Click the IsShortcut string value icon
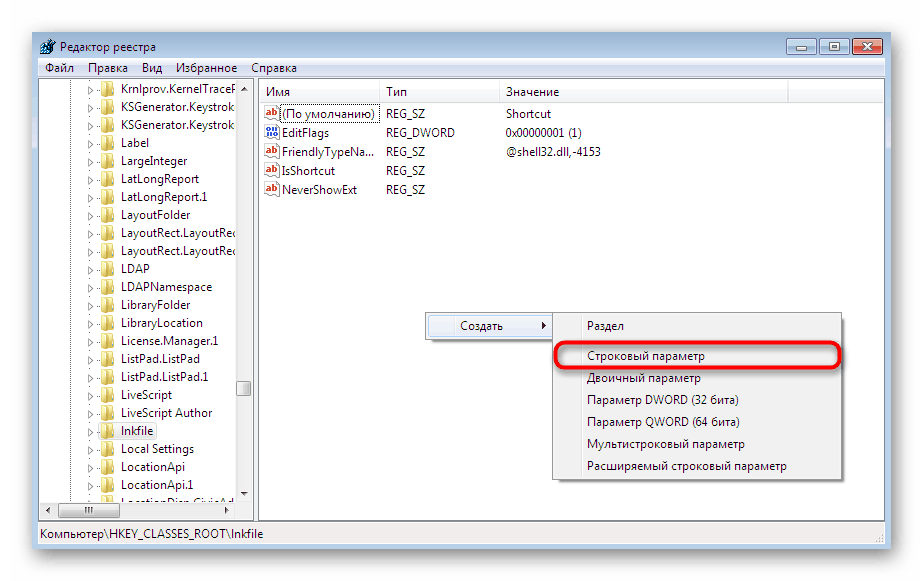 (272, 170)
